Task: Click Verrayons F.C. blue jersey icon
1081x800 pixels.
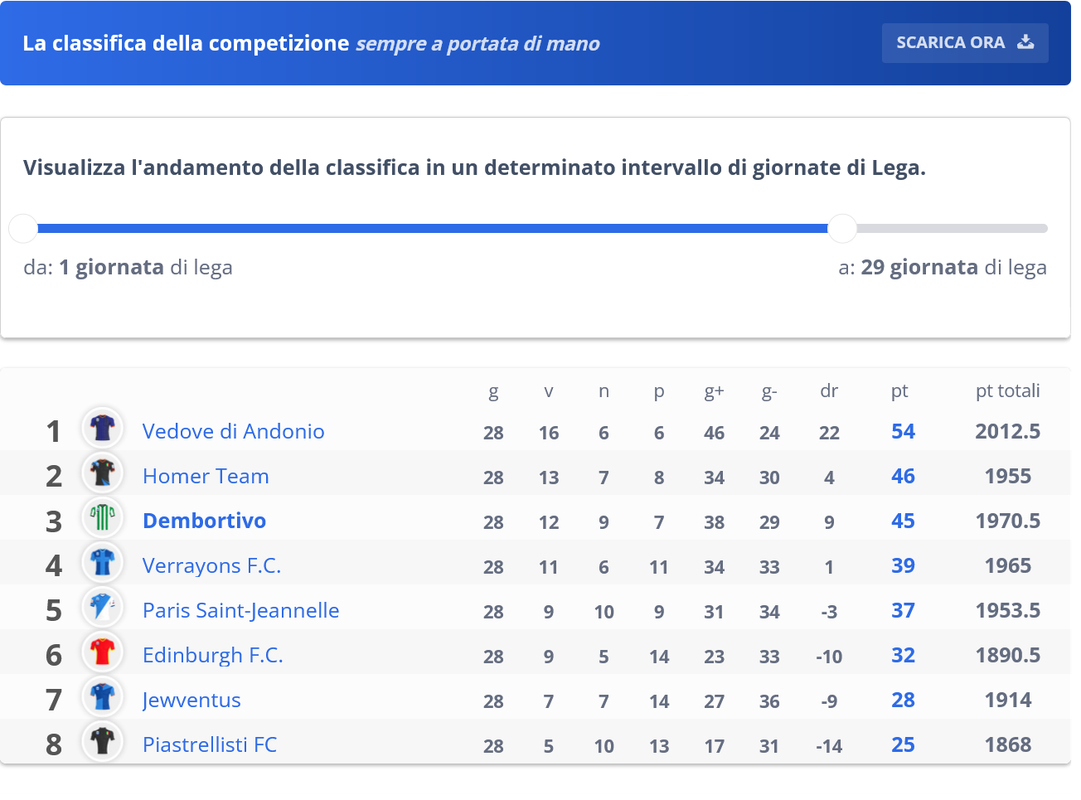Action: tap(103, 563)
